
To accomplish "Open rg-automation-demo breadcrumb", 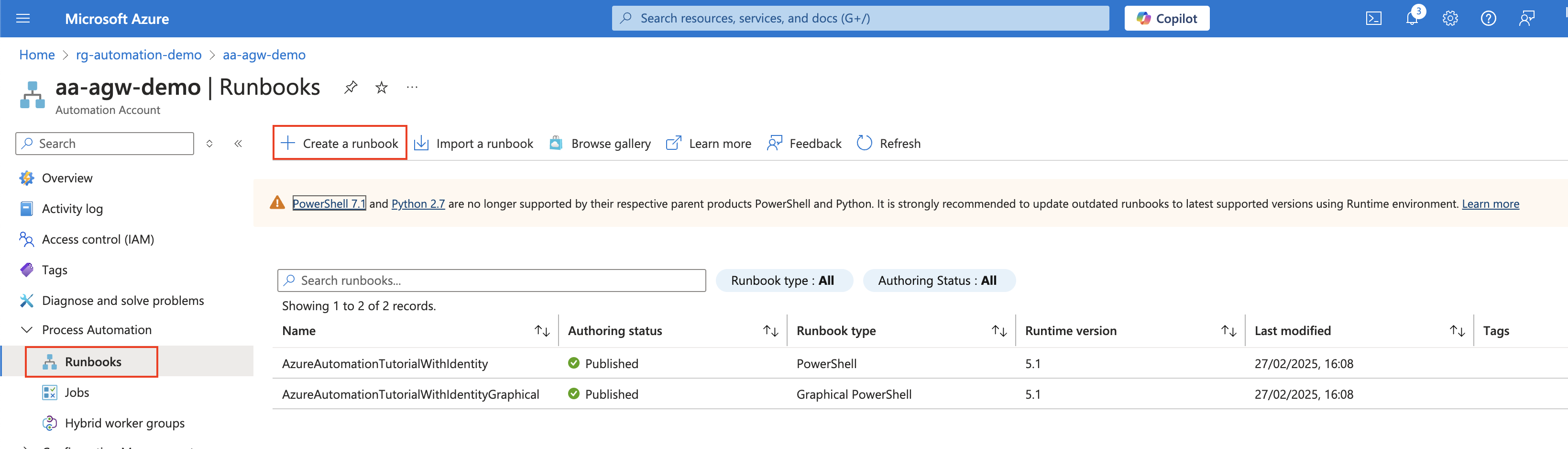I will click(139, 55).
